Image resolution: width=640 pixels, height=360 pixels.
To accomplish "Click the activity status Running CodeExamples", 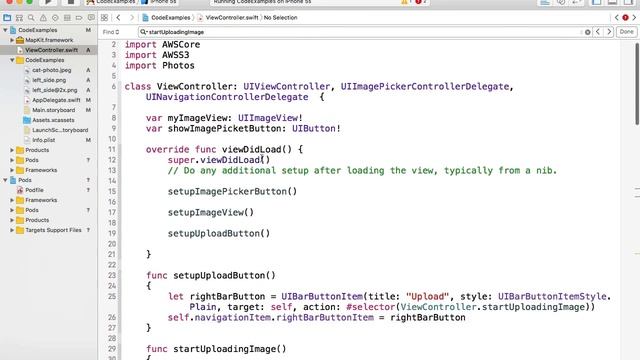I will click(x=262, y=2).
